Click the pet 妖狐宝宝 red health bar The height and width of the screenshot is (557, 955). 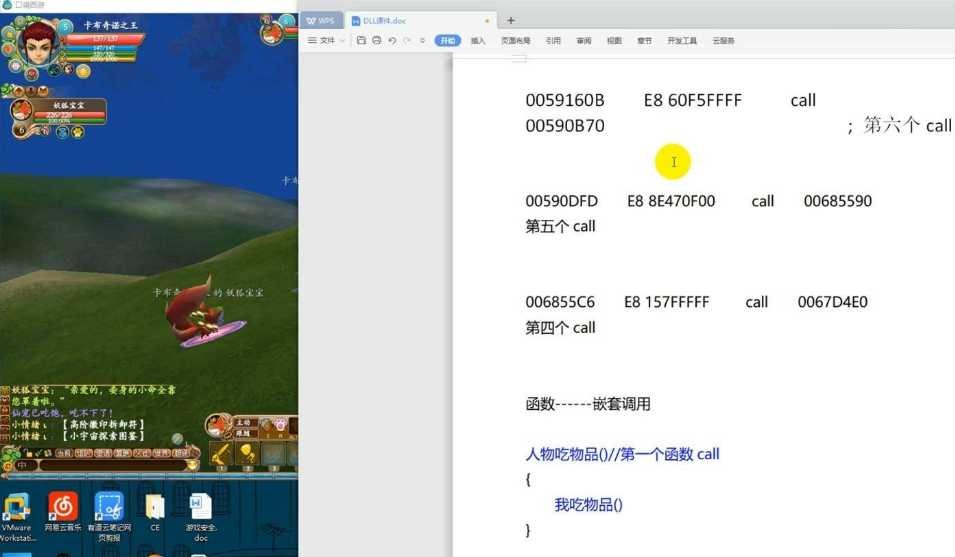pos(68,114)
